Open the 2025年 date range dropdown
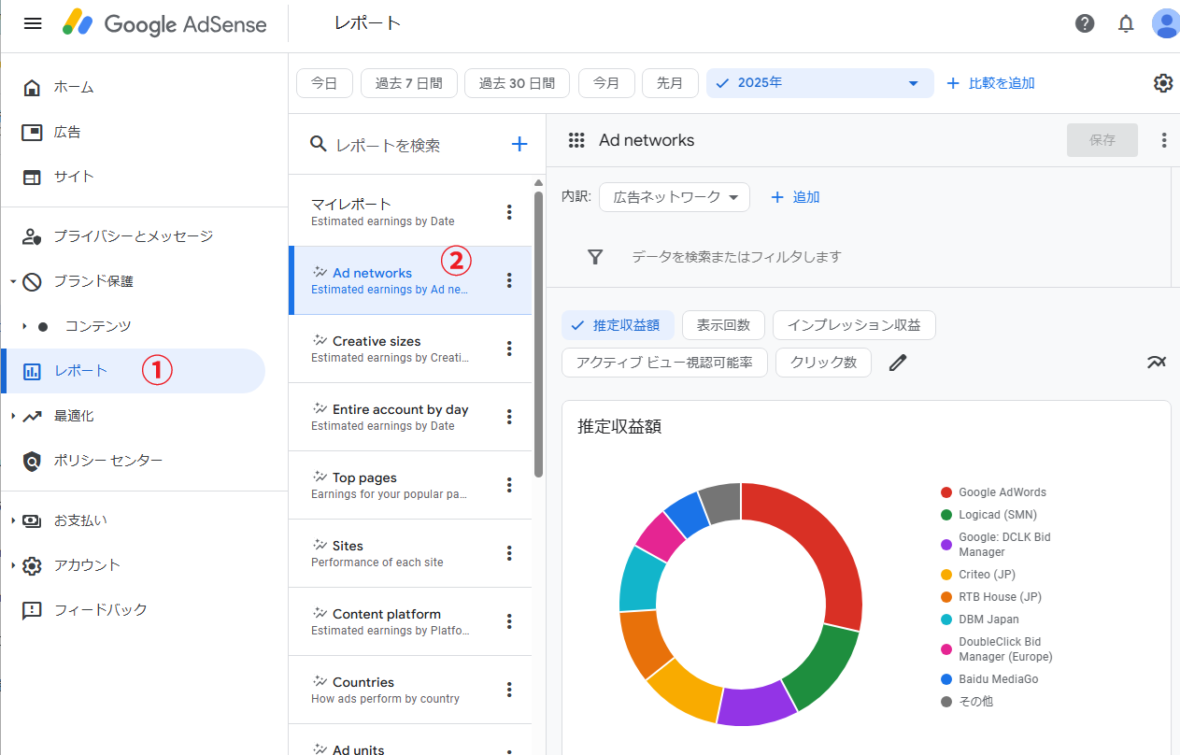This screenshot has height=755, width=1180. 820,83
